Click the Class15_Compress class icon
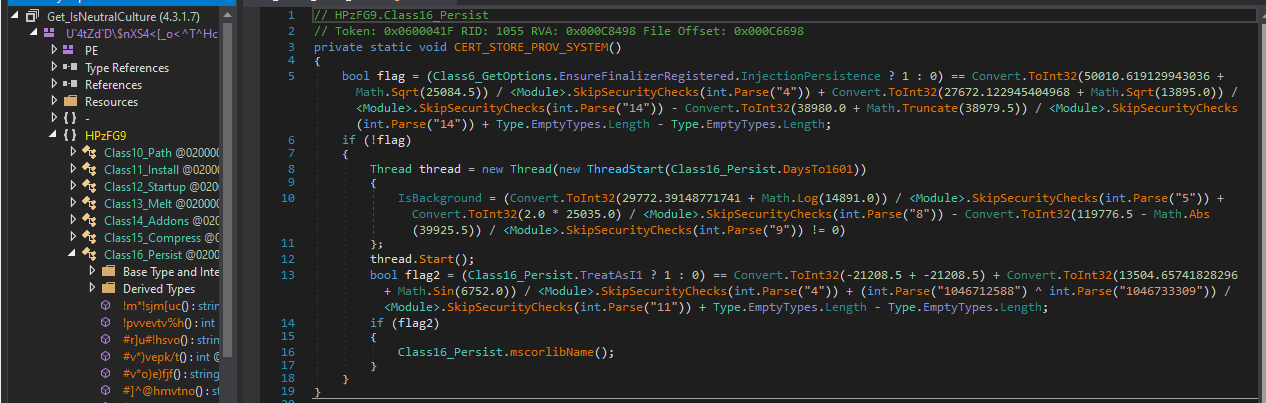This screenshot has width=1266, height=403. click(89, 237)
